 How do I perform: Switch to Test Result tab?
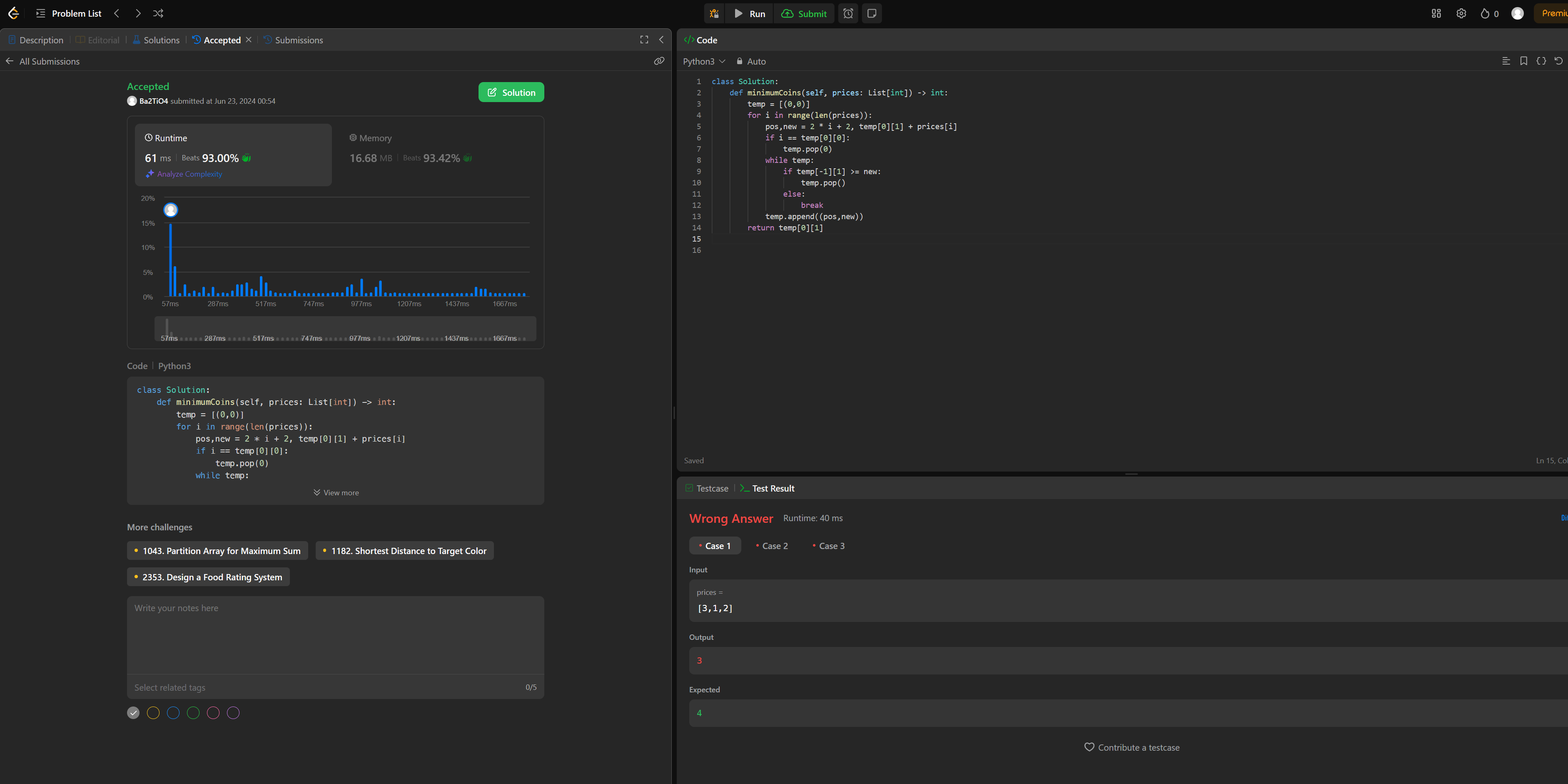pyautogui.click(x=767, y=489)
